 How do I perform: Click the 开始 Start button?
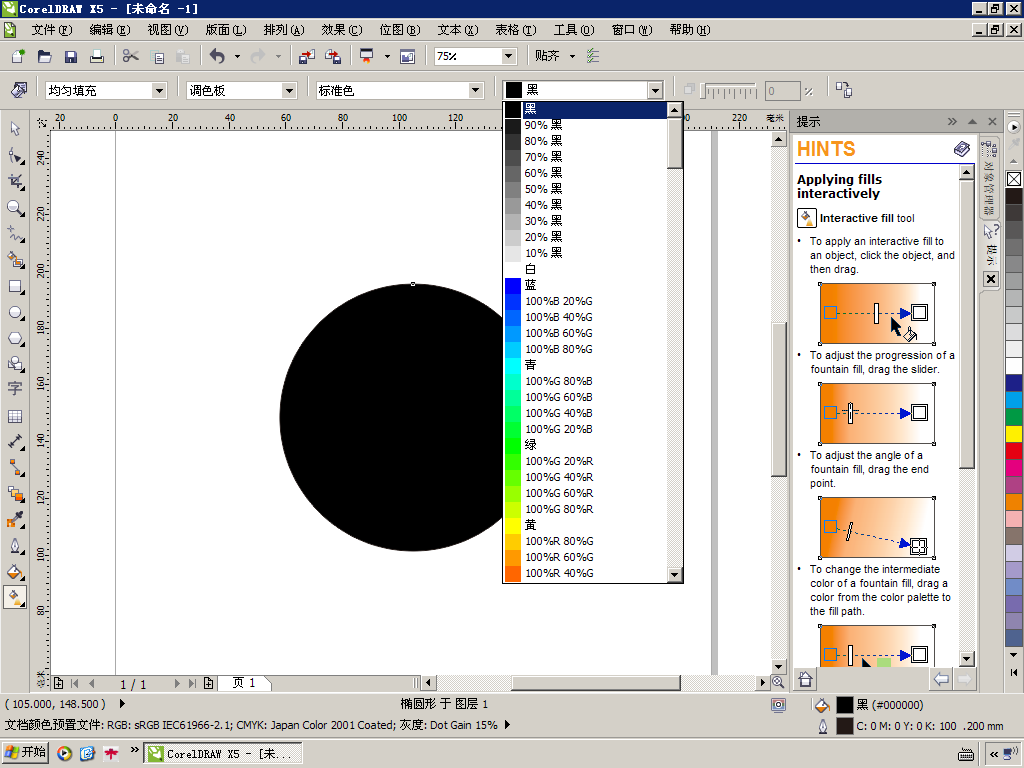(25, 753)
